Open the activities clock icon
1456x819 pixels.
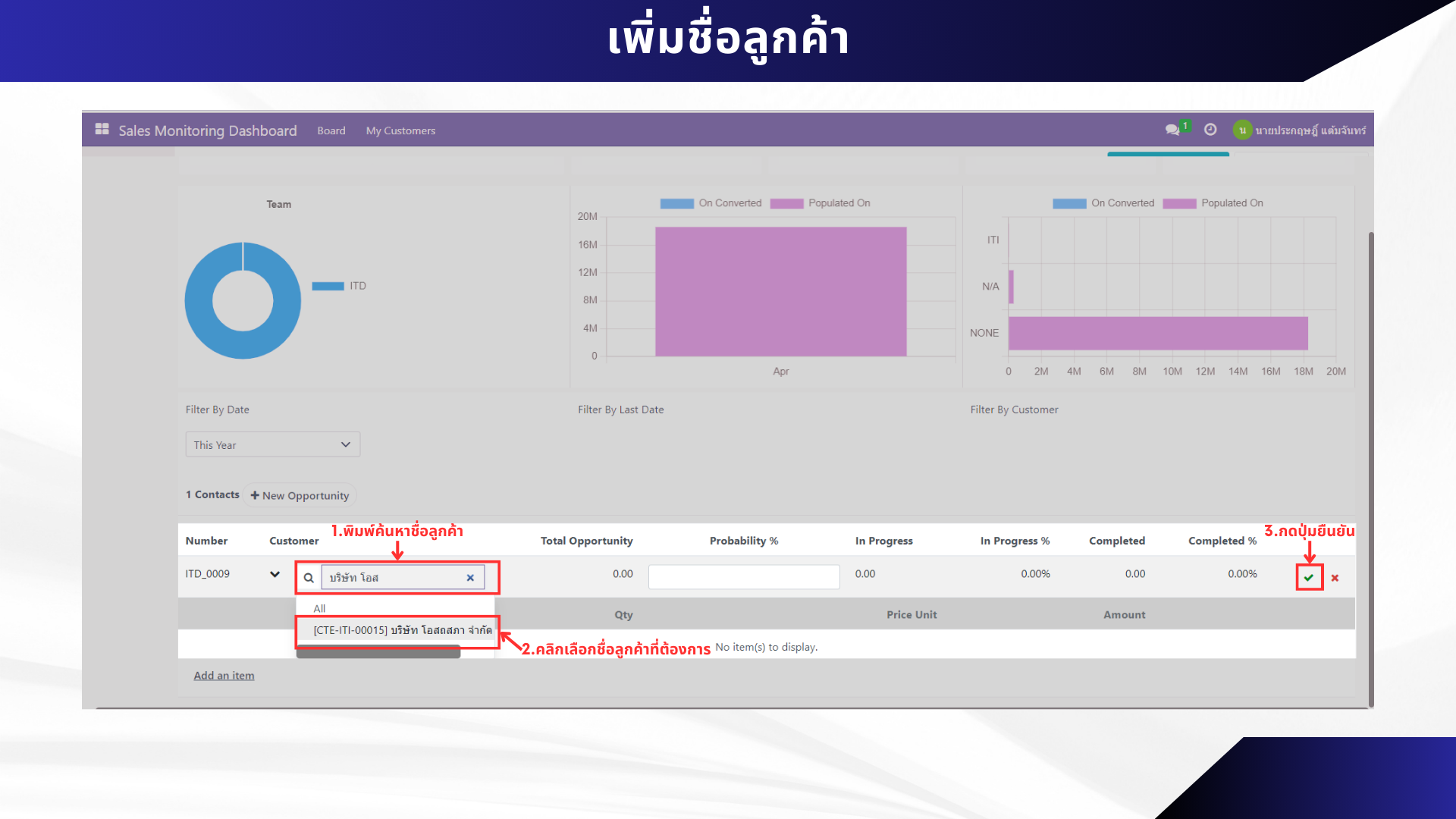[1210, 130]
